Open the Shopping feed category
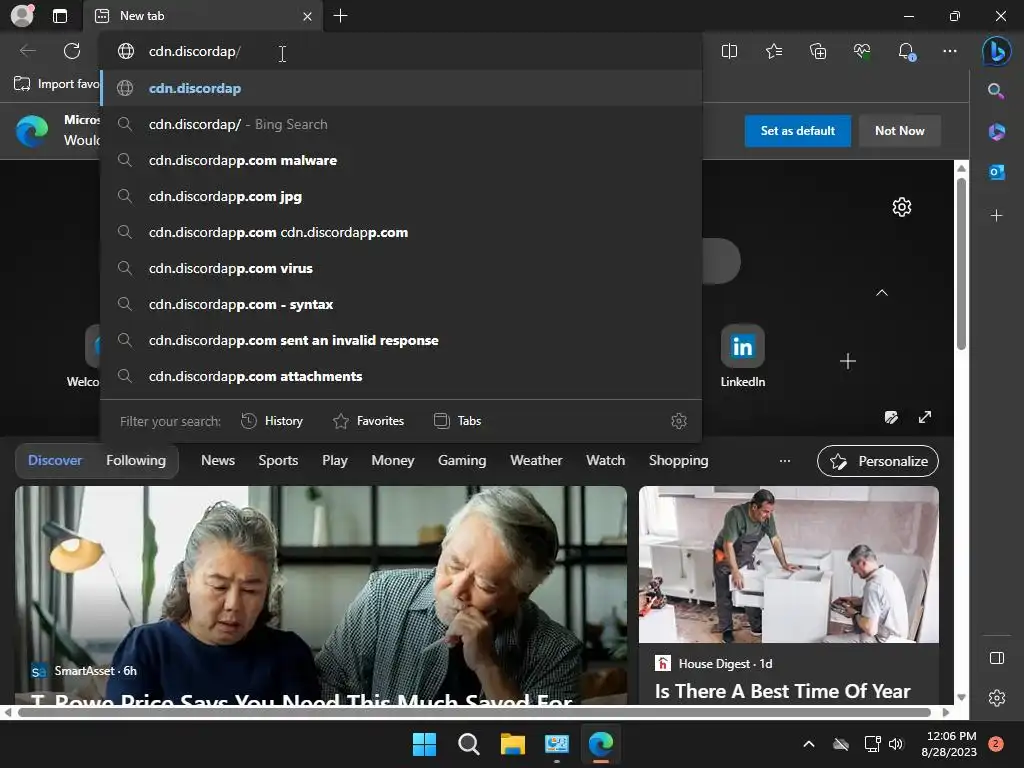Viewport: 1024px width, 768px height. coord(679,460)
